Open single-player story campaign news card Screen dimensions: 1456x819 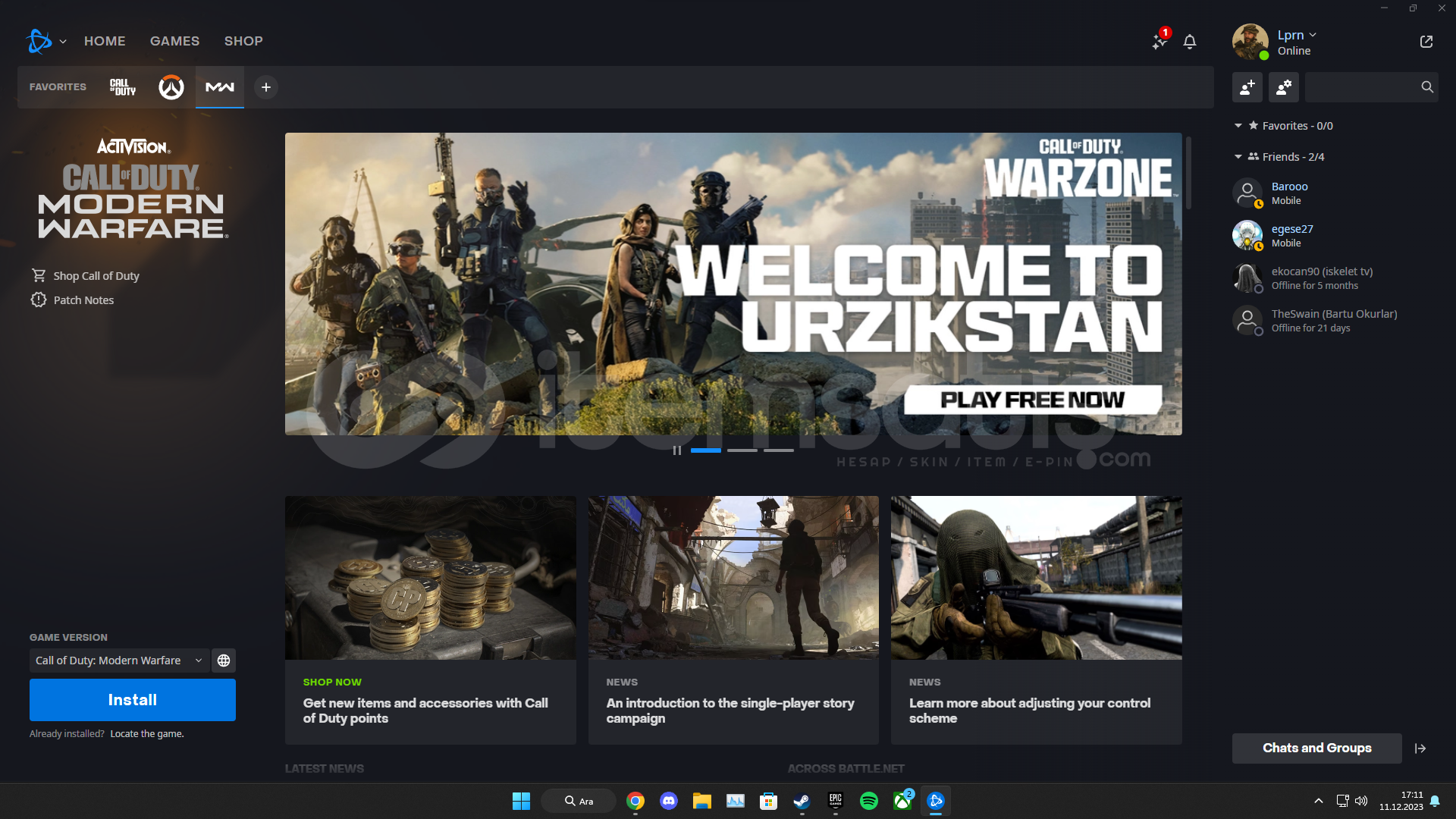click(733, 620)
